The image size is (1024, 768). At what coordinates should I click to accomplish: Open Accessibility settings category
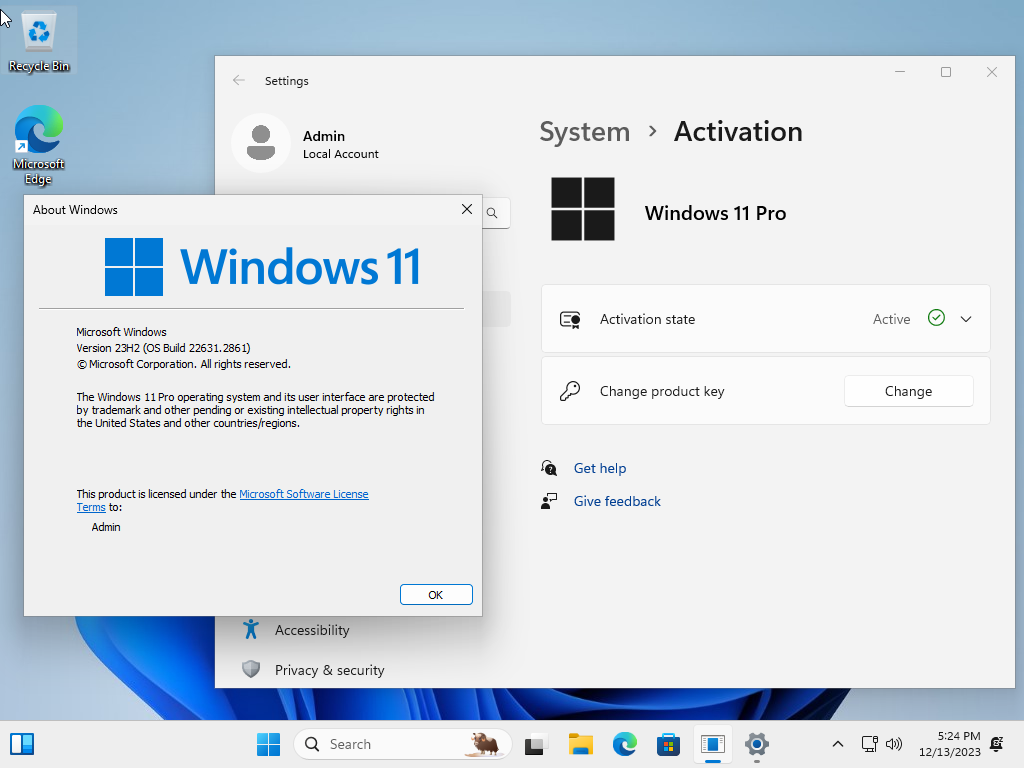click(x=312, y=630)
